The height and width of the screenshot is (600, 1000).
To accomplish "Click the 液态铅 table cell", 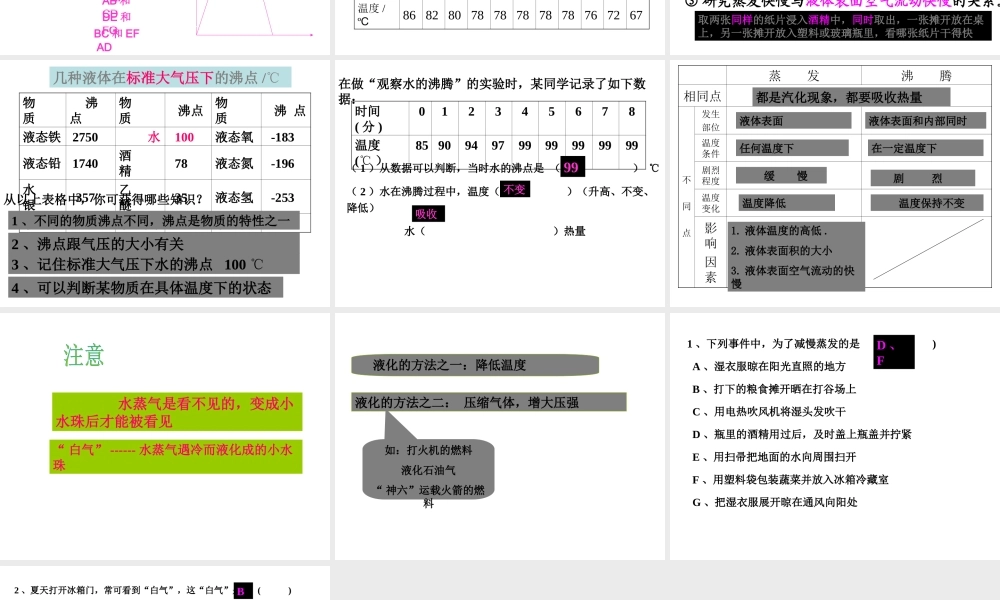I will [x=42, y=164].
